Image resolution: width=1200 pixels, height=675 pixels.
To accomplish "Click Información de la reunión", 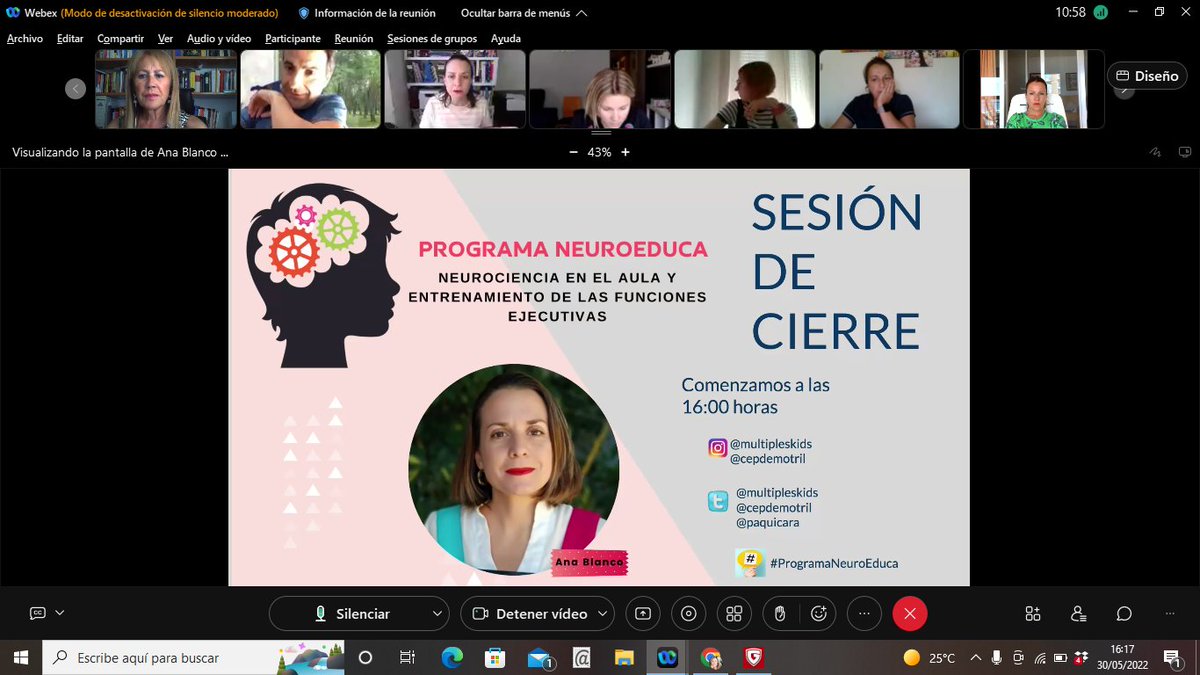I will 367,13.
